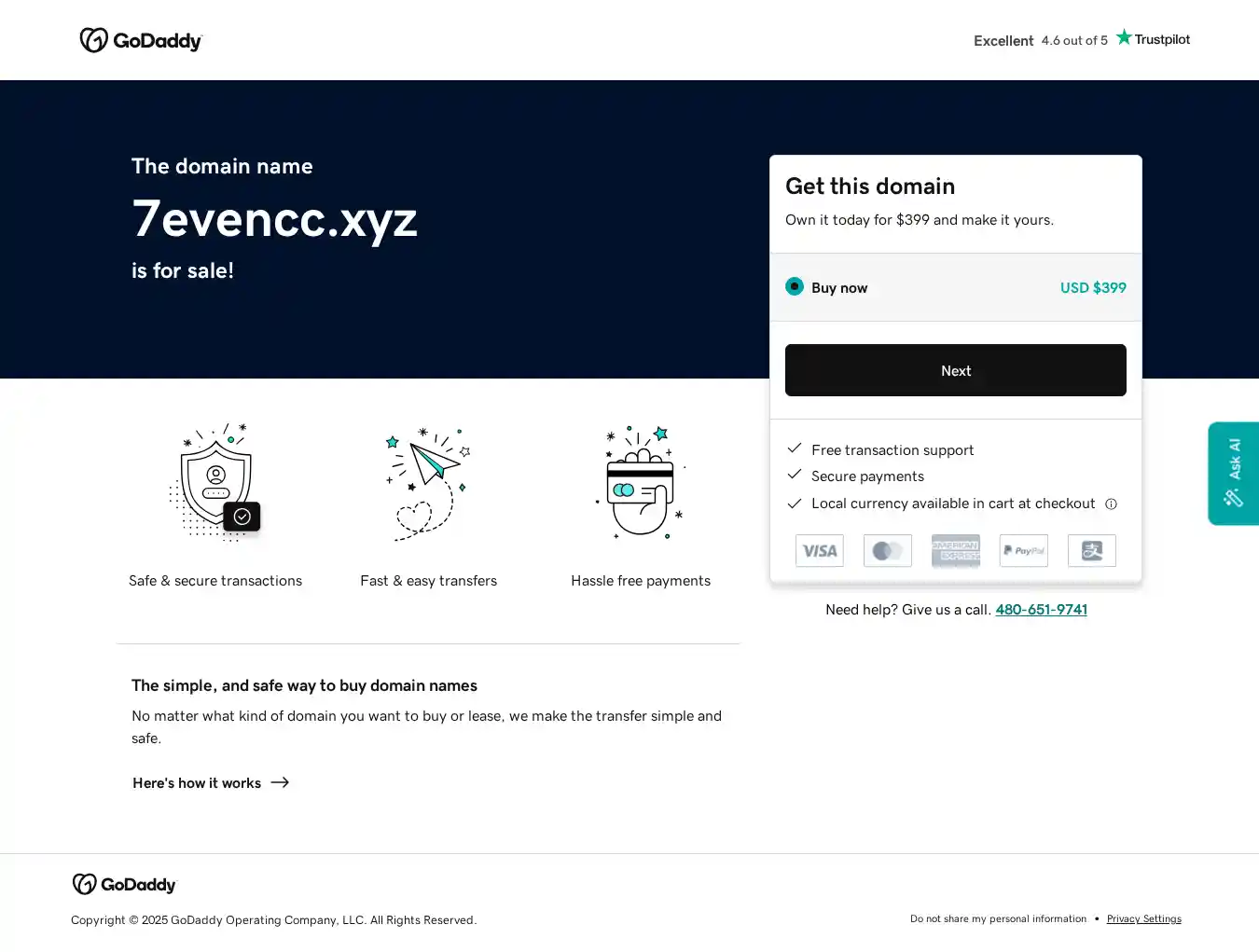Image resolution: width=1259 pixels, height=952 pixels.
Task: Click the paper plane transfers illustration
Action: tap(428, 482)
